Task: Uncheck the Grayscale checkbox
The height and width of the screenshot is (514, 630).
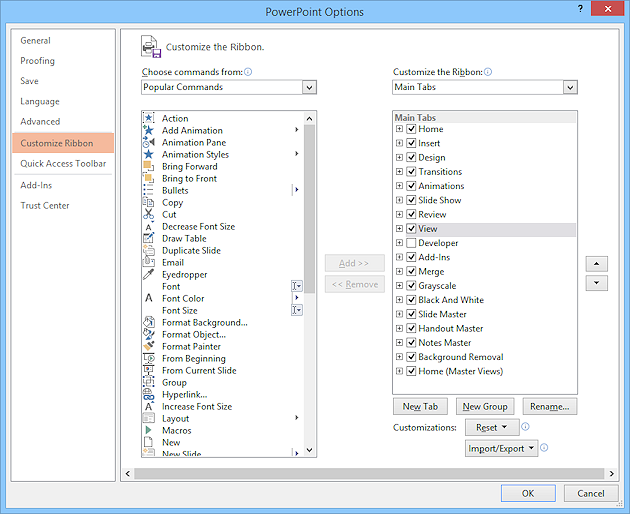Action: [411, 286]
